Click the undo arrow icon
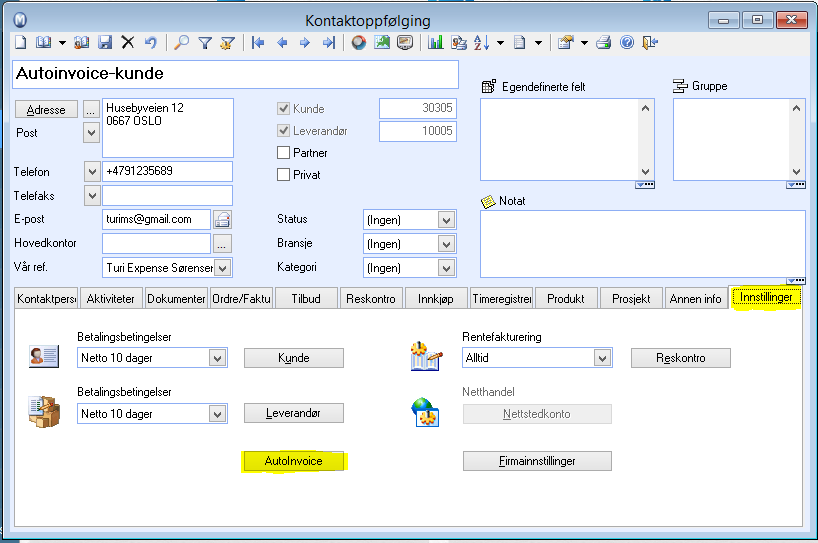 click(150, 42)
